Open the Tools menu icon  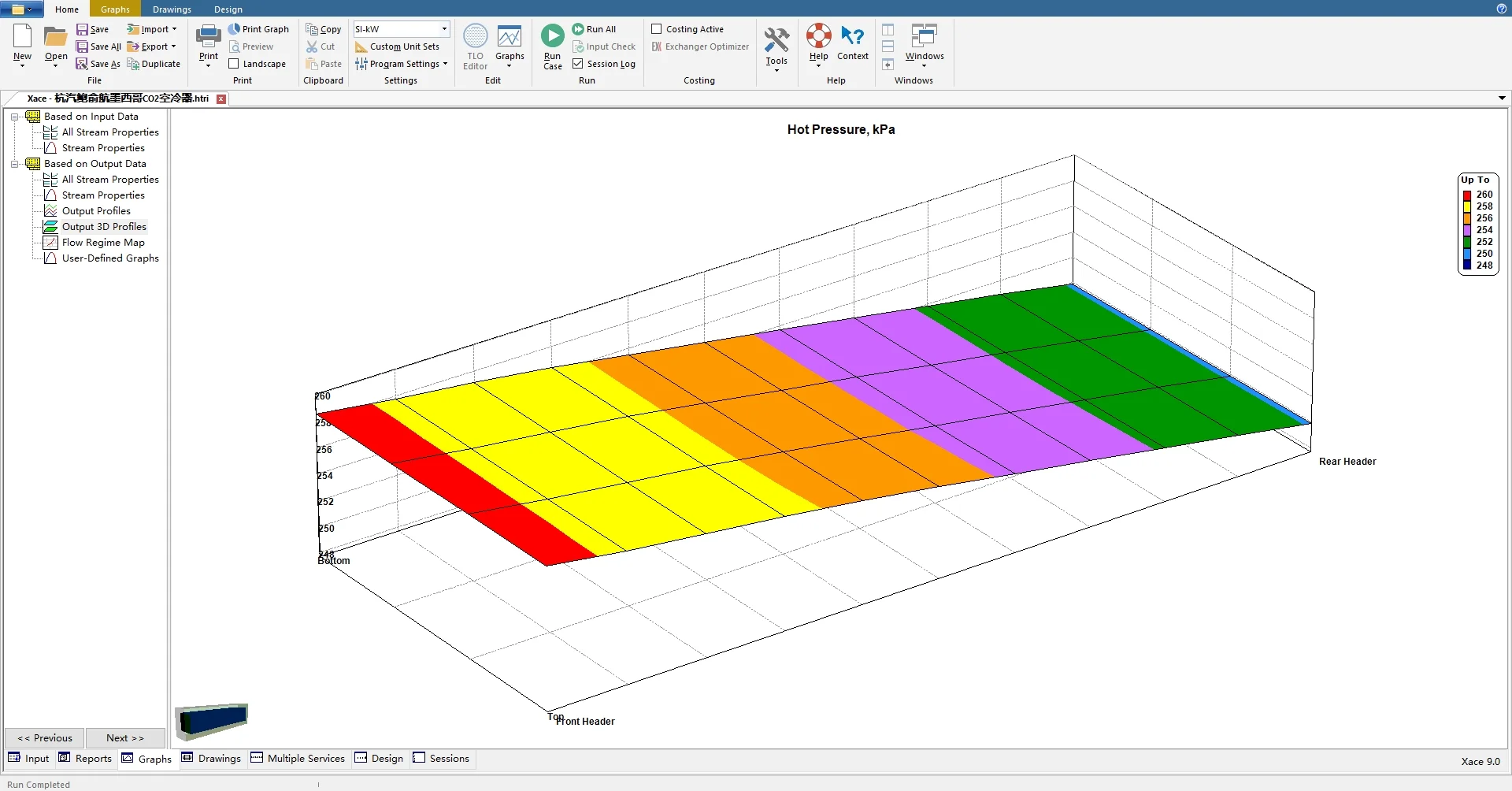776,40
